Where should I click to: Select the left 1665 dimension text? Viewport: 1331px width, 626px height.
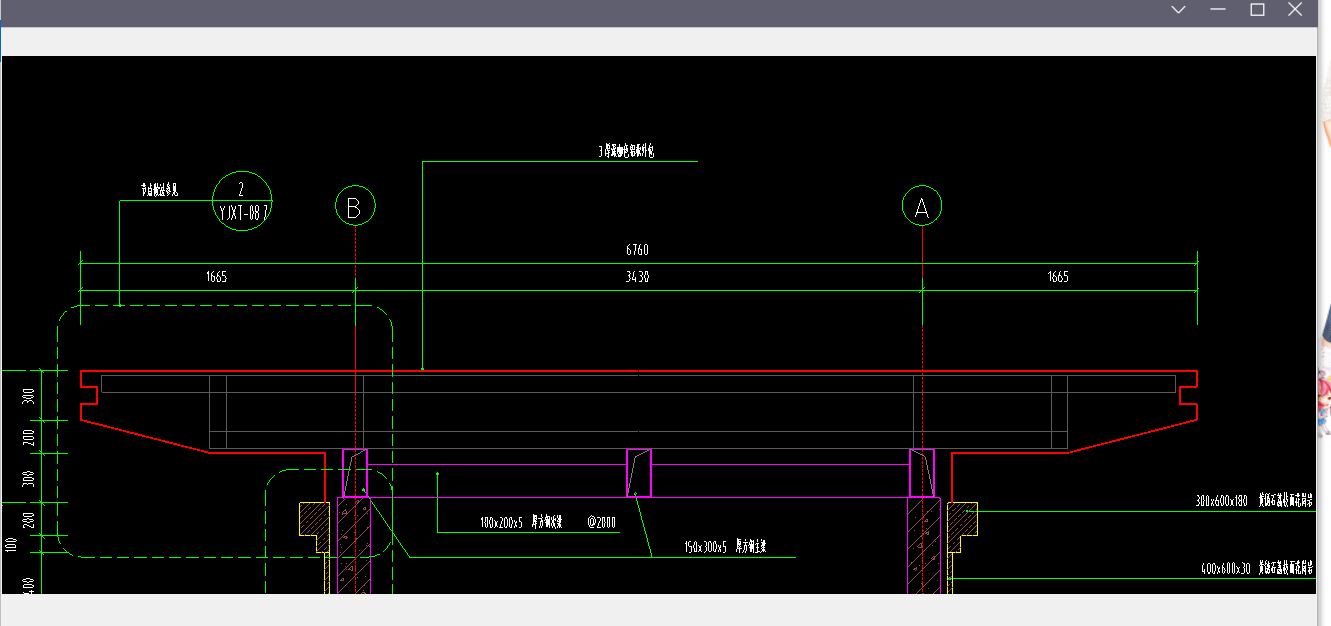pyautogui.click(x=216, y=277)
